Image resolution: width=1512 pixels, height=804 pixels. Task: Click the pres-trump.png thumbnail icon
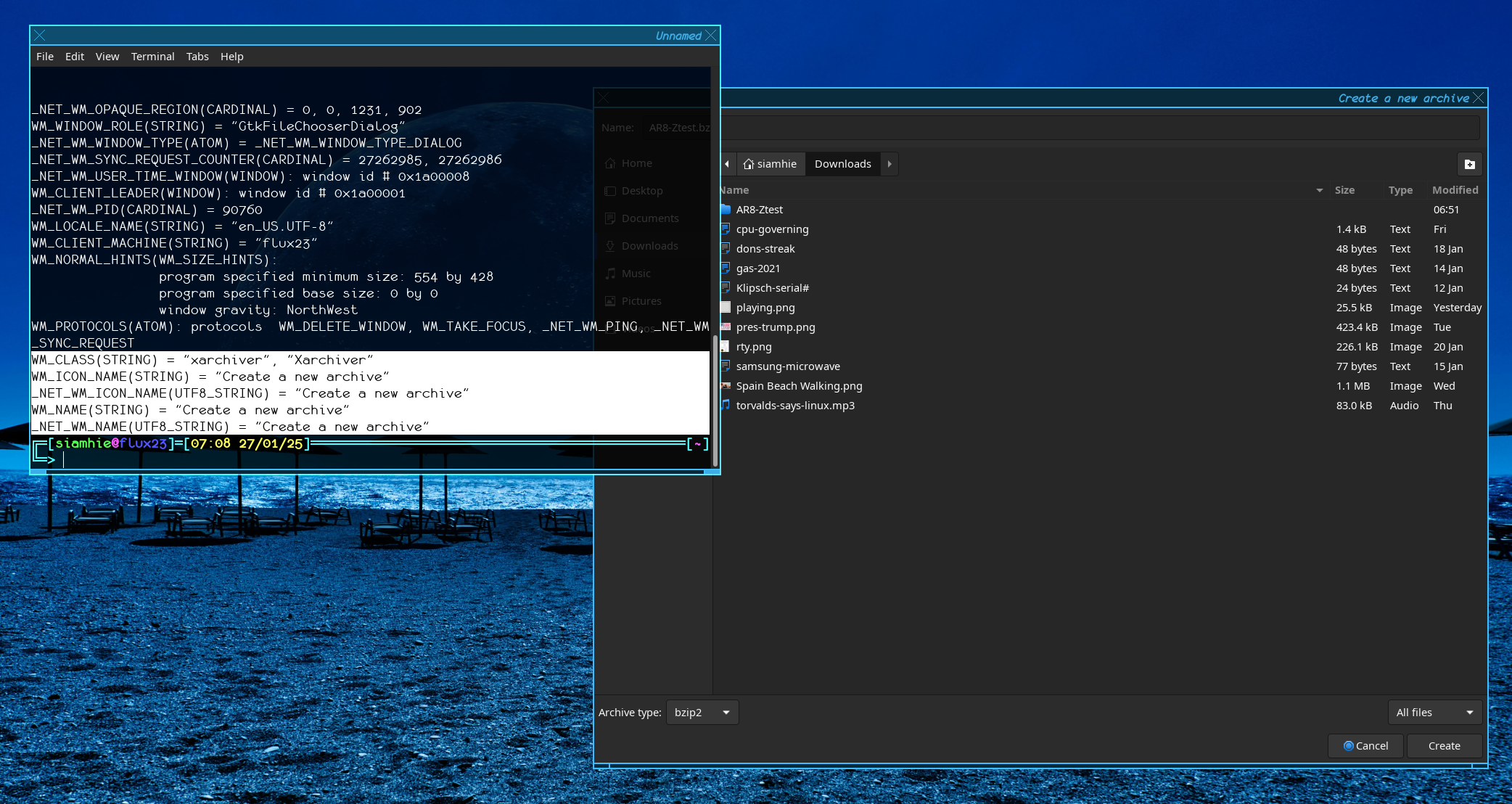[x=726, y=327]
